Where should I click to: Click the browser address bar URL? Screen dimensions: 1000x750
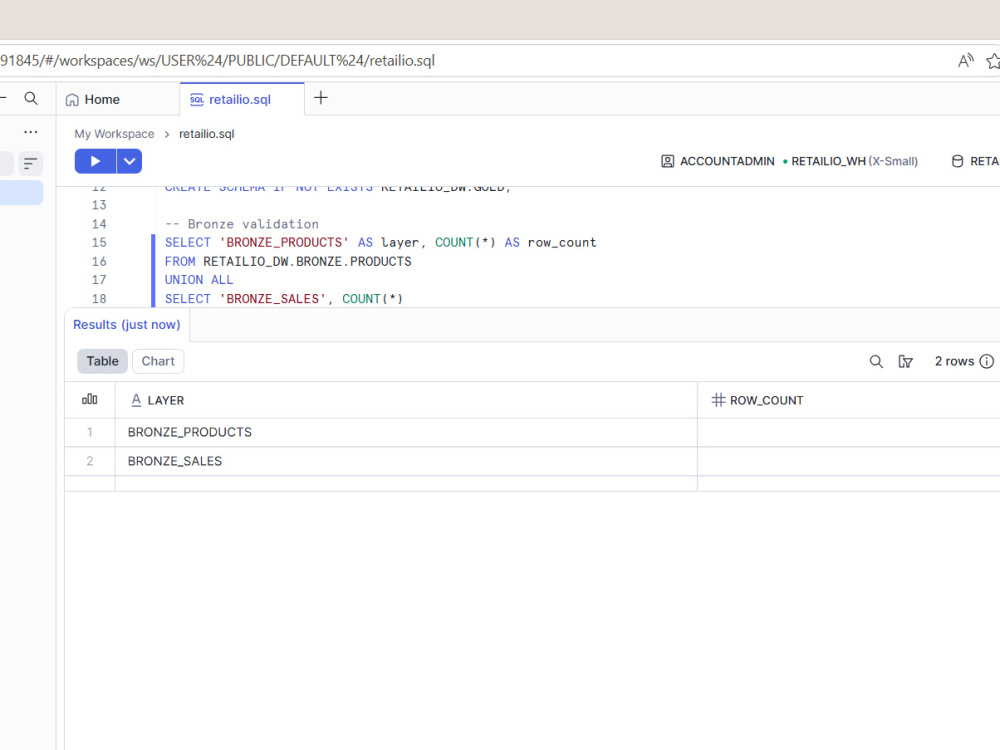coord(217,61)
